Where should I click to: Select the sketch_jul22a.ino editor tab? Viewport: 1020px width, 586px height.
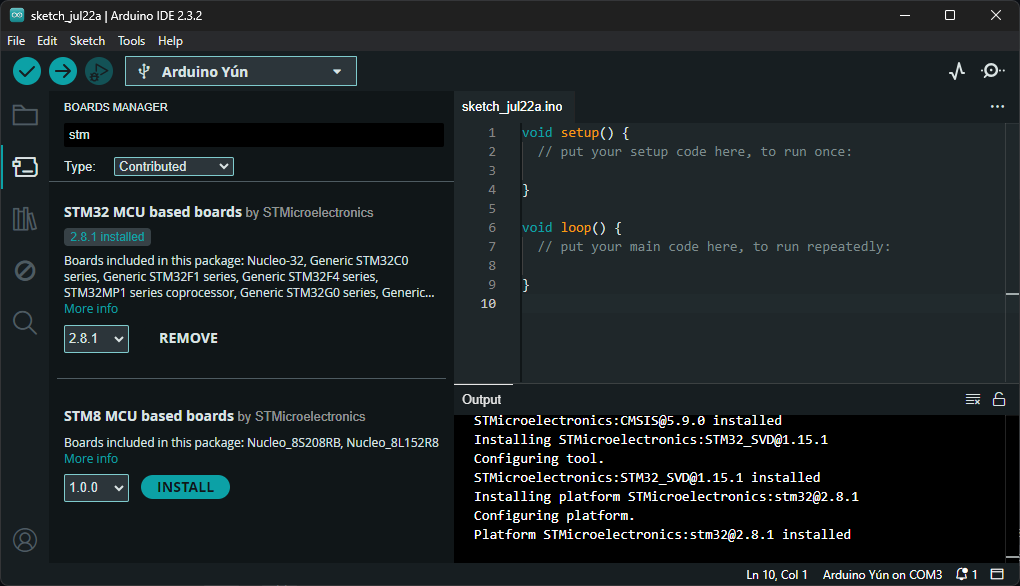coord(512,106)
